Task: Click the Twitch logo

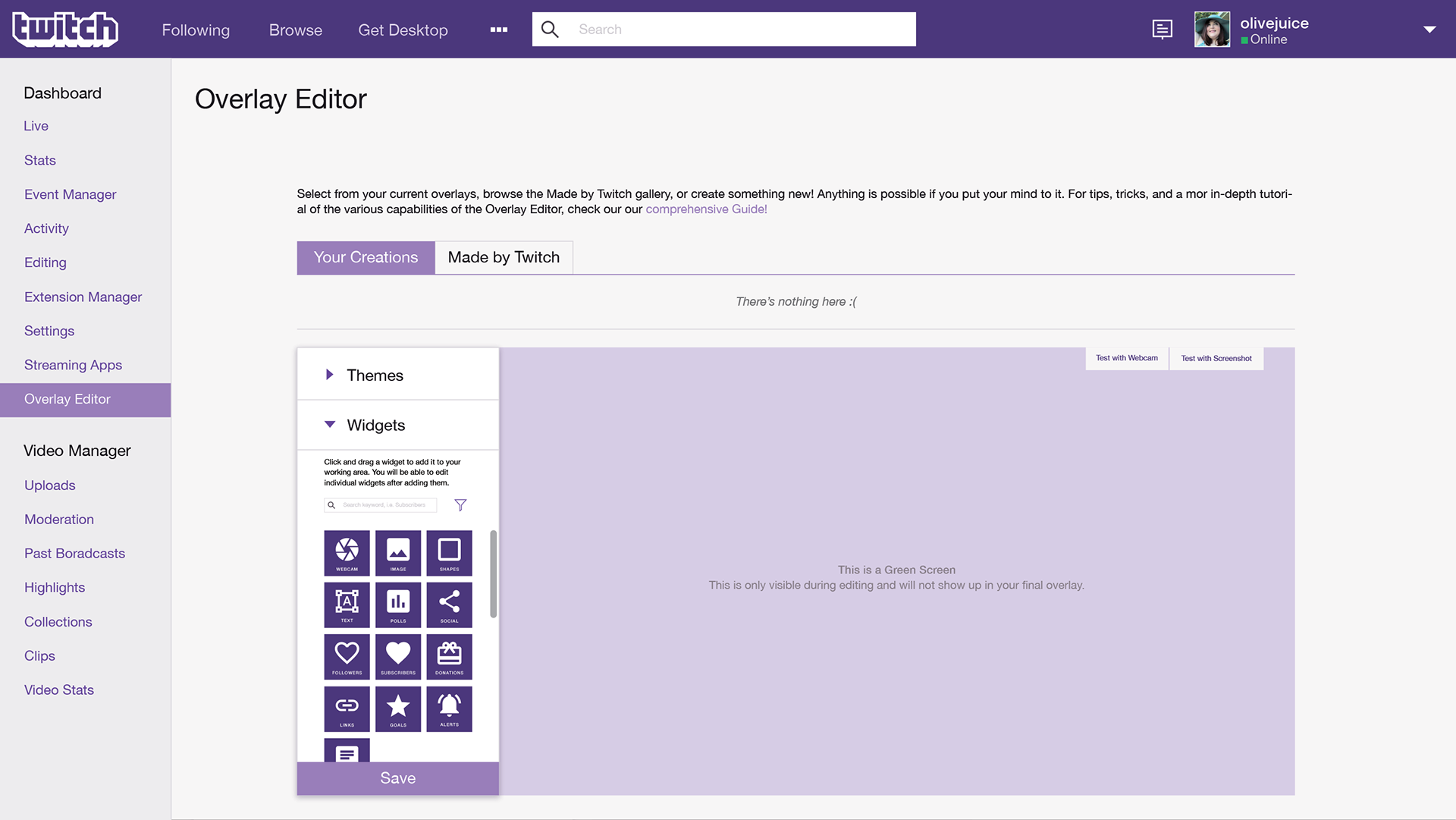Action: click(x=65, y=30)
